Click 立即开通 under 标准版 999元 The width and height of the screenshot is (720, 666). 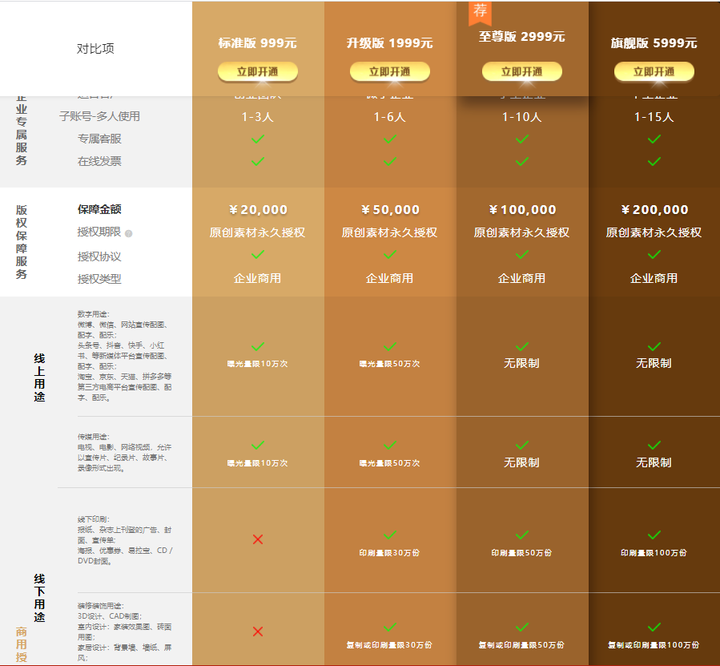[x=258, y=72]
